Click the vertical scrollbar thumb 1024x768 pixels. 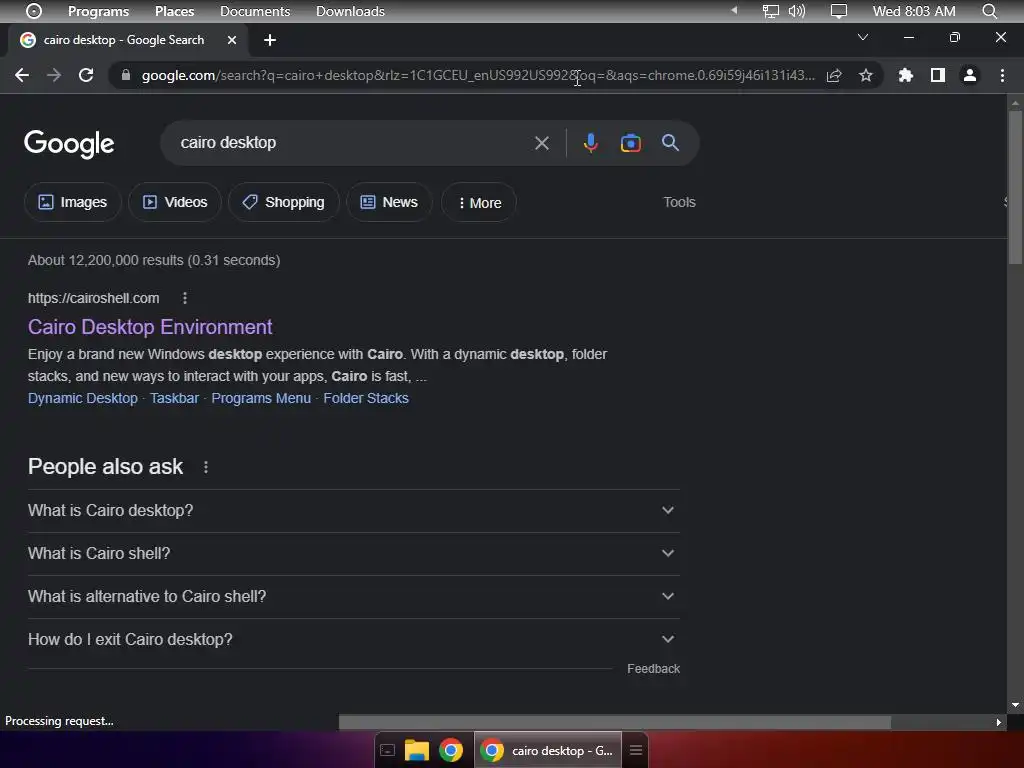tap(1015, 187)
